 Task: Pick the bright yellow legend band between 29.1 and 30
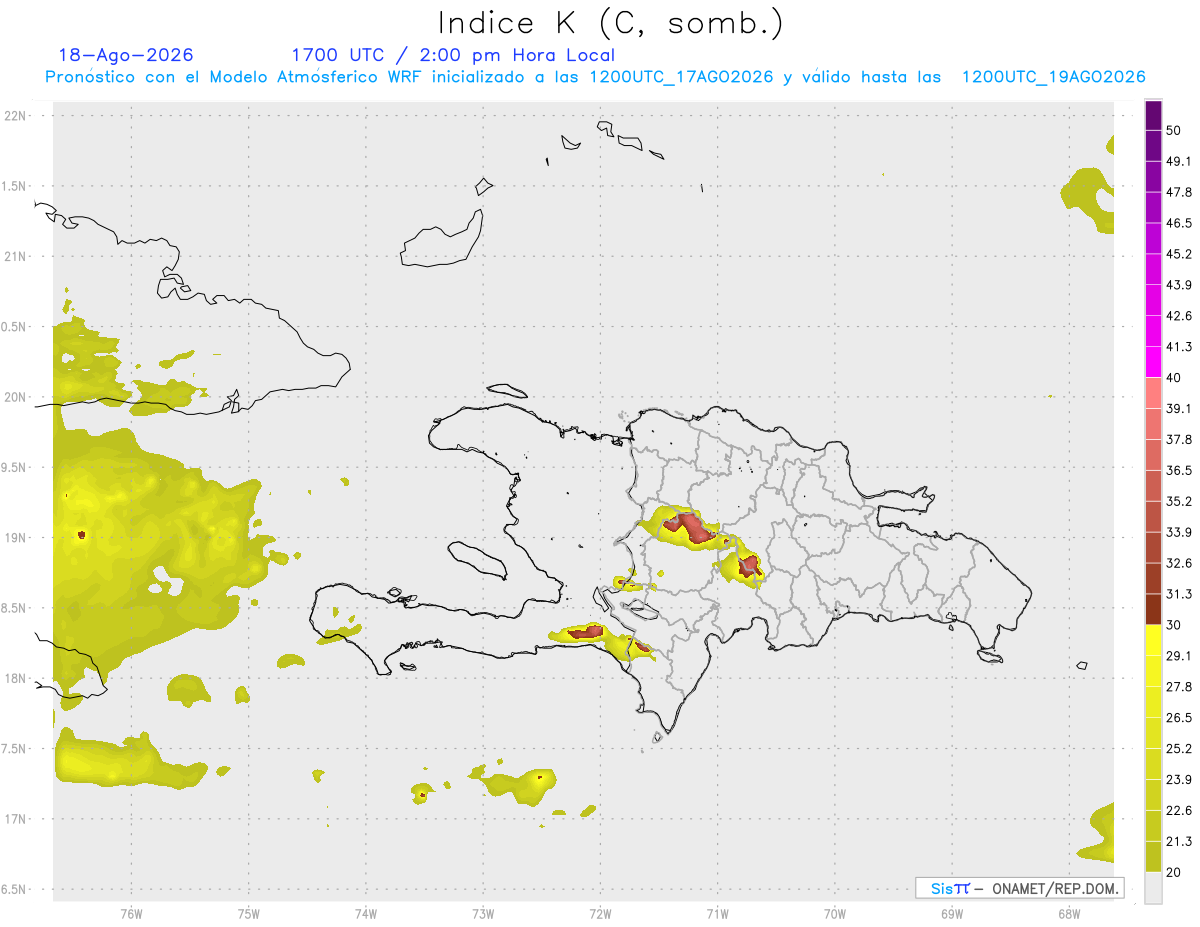pyautogui.click(x=1153, y=640)
